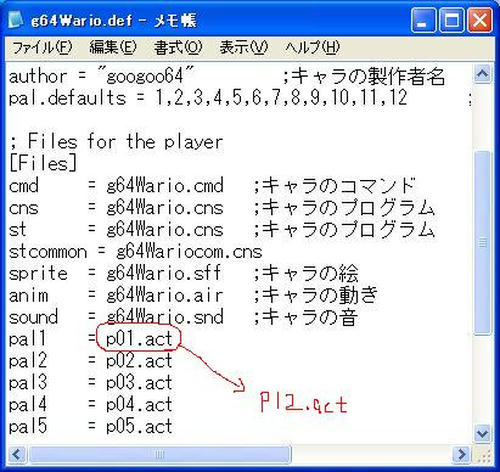Click the "p05.act" text
The image size is (500, 472).
[x=139, y=427]
